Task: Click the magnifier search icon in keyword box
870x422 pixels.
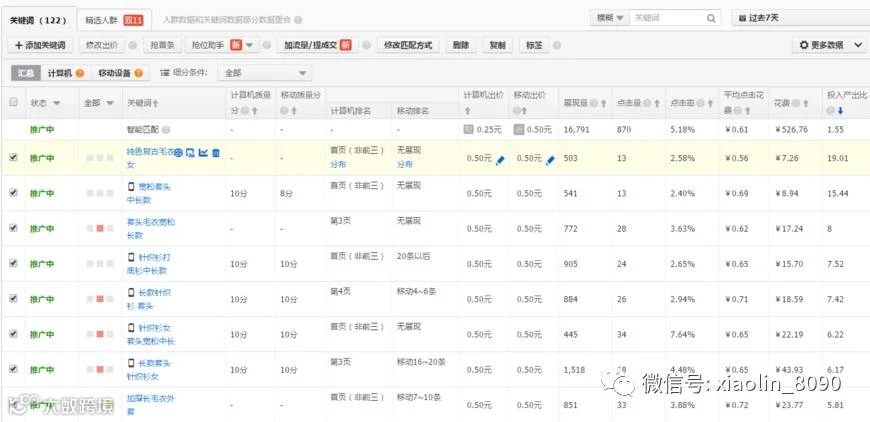Action: click(x=711, y=18)
